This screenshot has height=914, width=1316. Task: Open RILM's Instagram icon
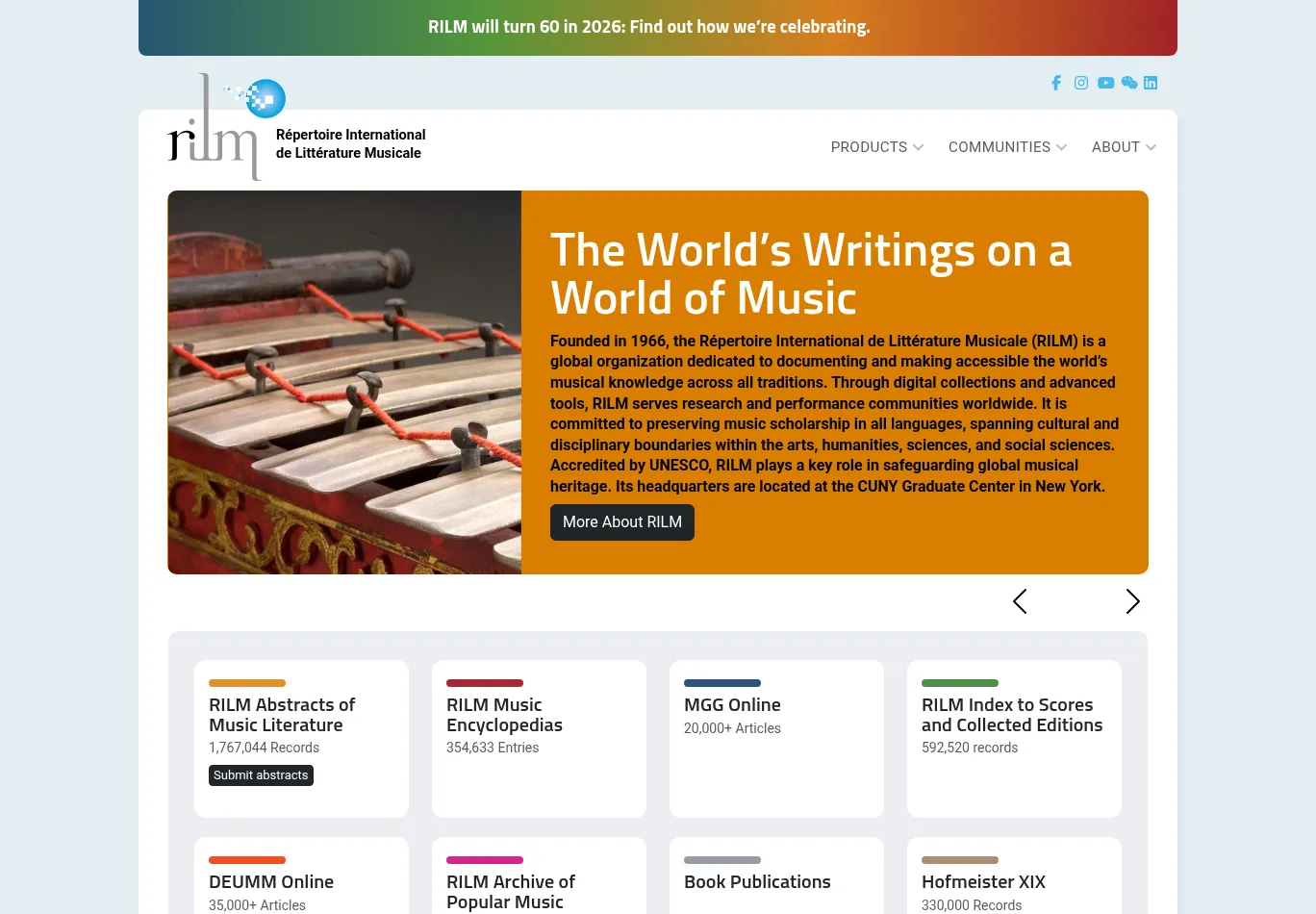pos(1081,83)
